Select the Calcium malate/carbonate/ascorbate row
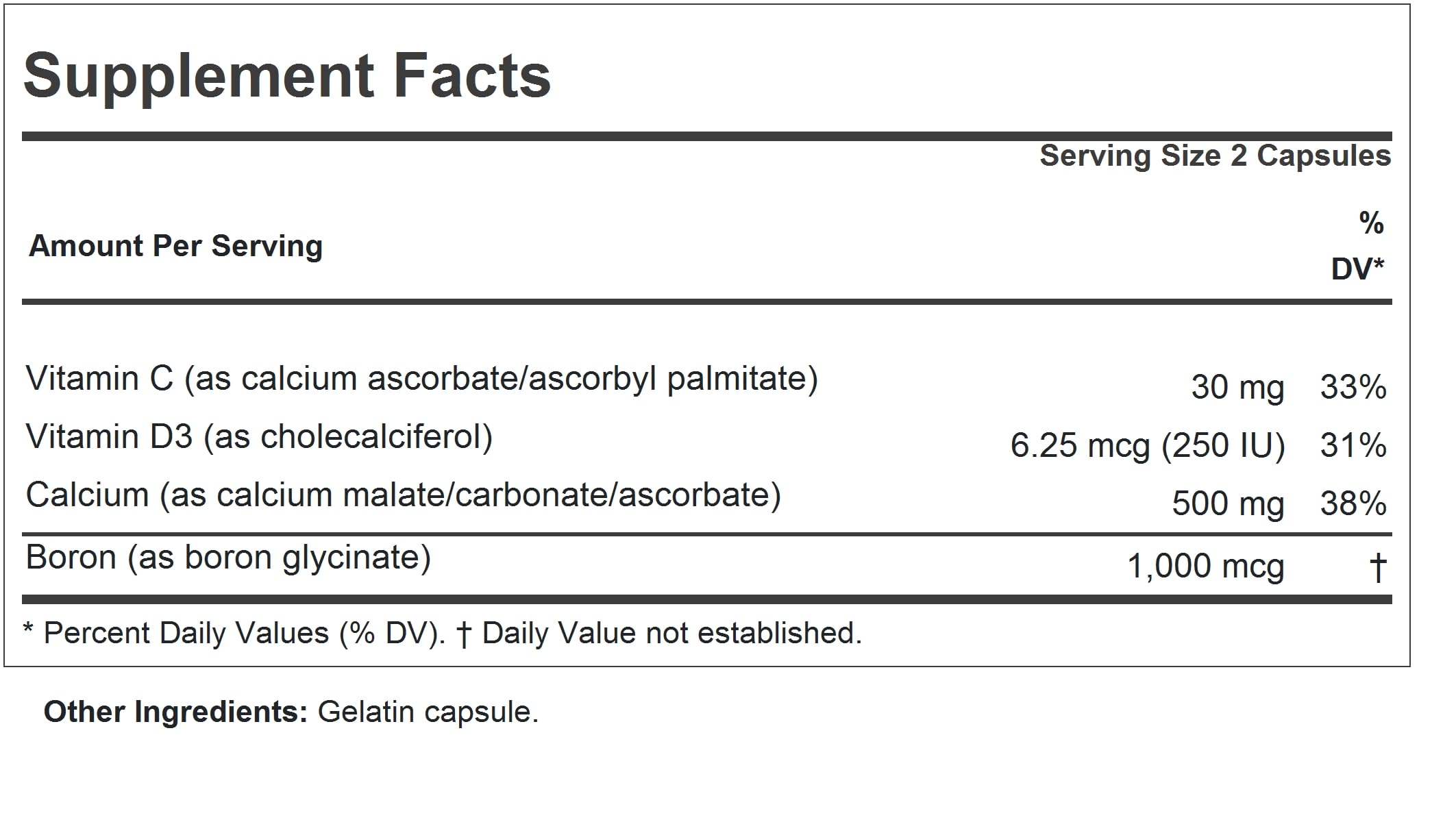The width and height of the screenshot is (1456, 822). (x=706, y=499)
